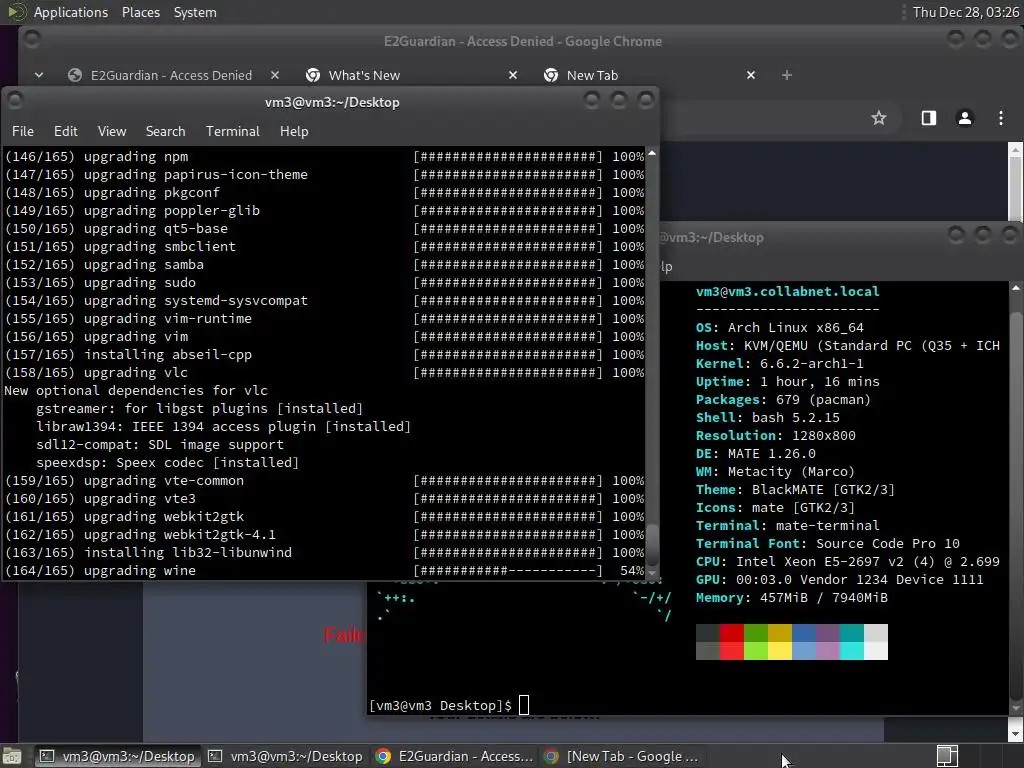Viewport: 1024px width, 768px height.
Task: Click the shell prompt in back terminal
Action: 440,705
